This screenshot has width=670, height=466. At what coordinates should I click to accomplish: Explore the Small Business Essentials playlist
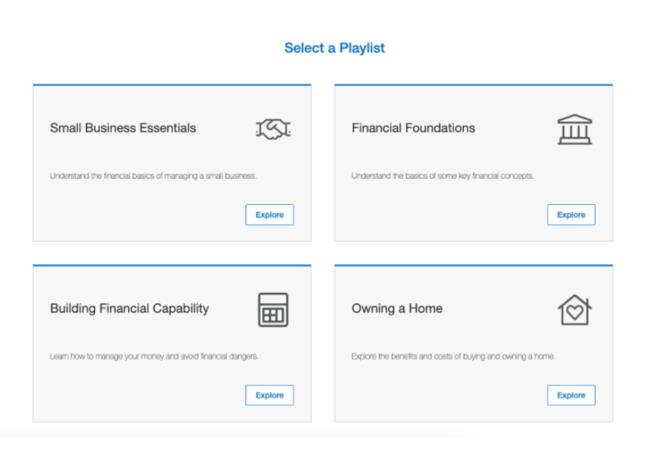point(269,214)
